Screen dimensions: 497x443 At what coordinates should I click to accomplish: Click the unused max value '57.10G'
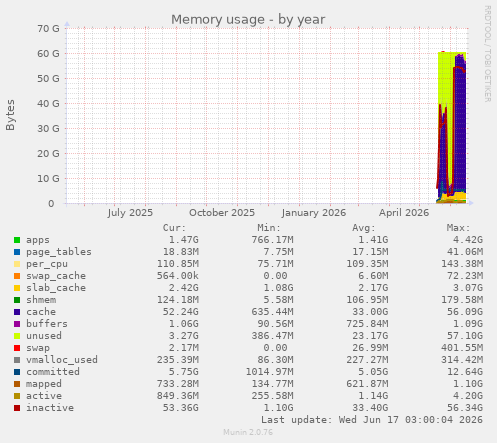tap(465, 336)
